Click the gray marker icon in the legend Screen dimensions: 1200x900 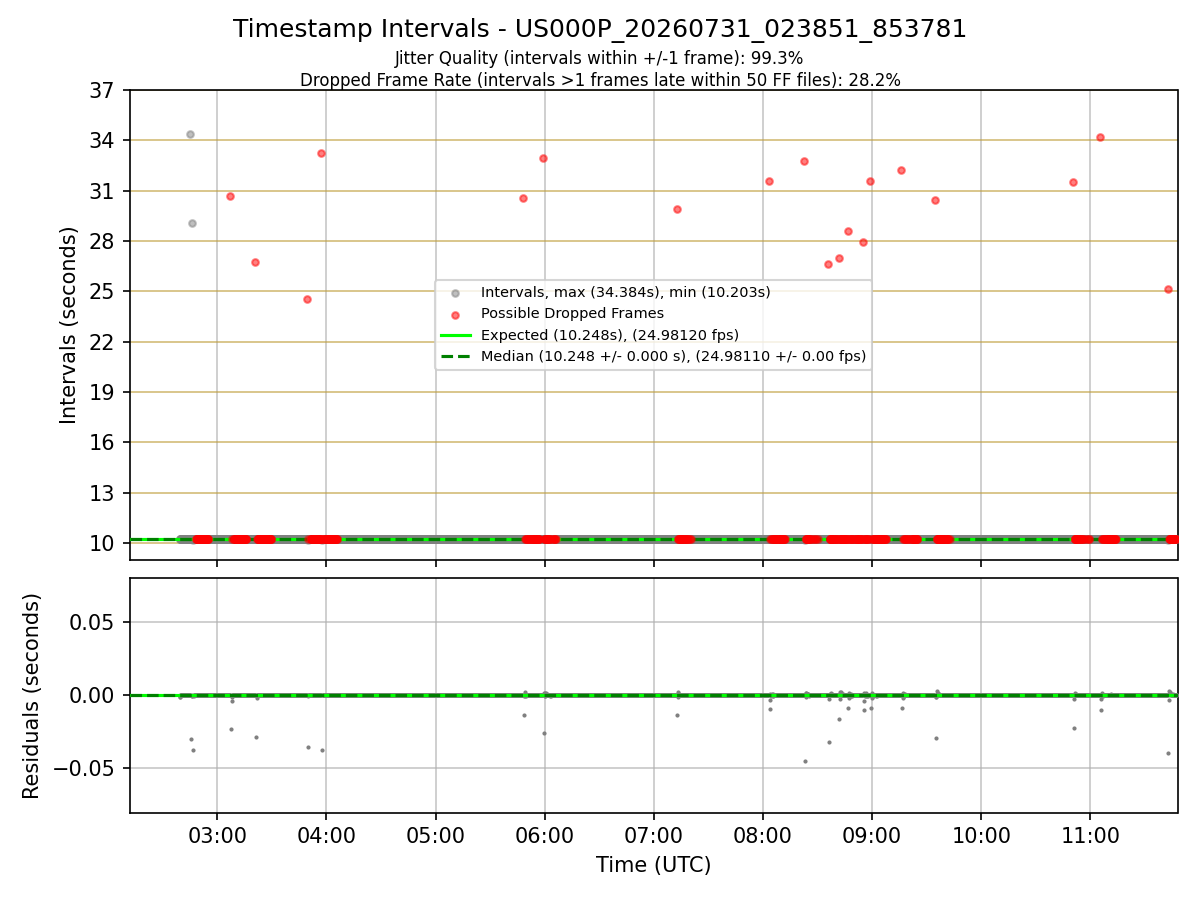point(455,293)
